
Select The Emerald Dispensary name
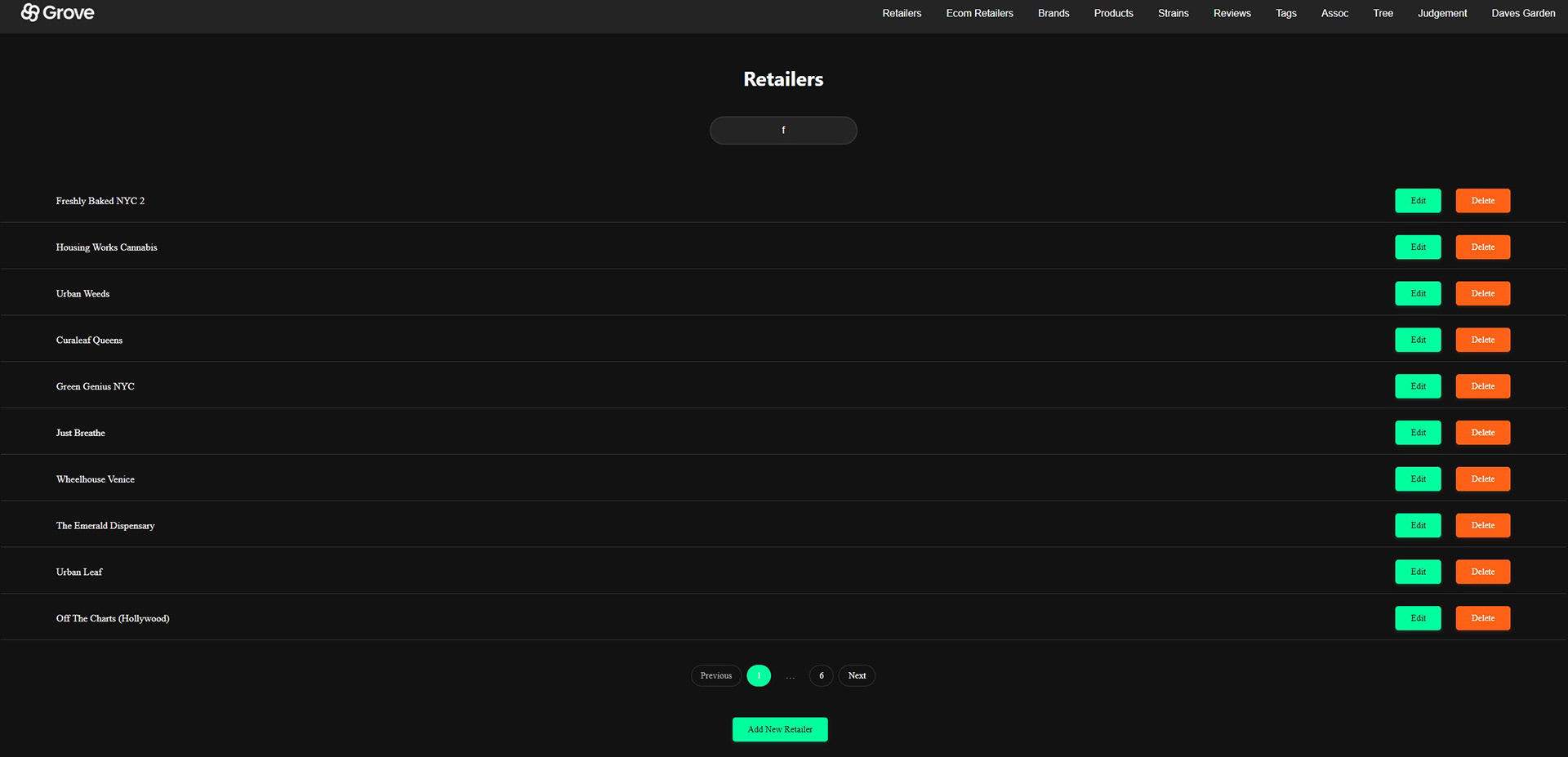(x=105, y=526)
